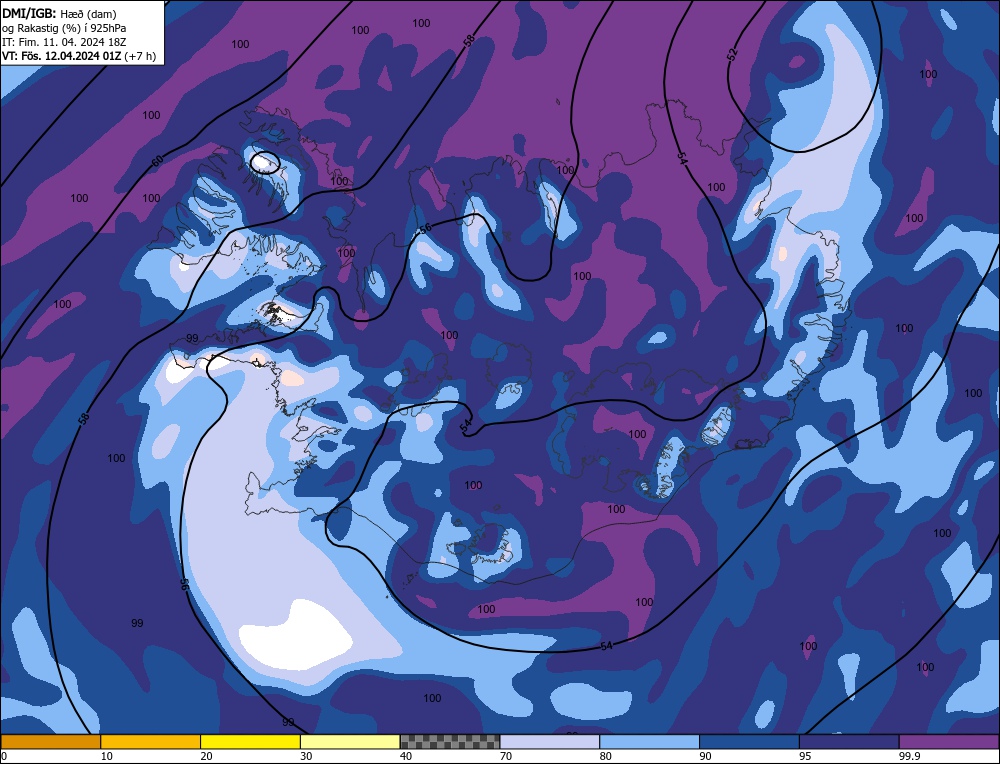Click the lavender 70–80 legend swatch
The height and width of the screenshot is (764, 1000).
coord(550,742)
